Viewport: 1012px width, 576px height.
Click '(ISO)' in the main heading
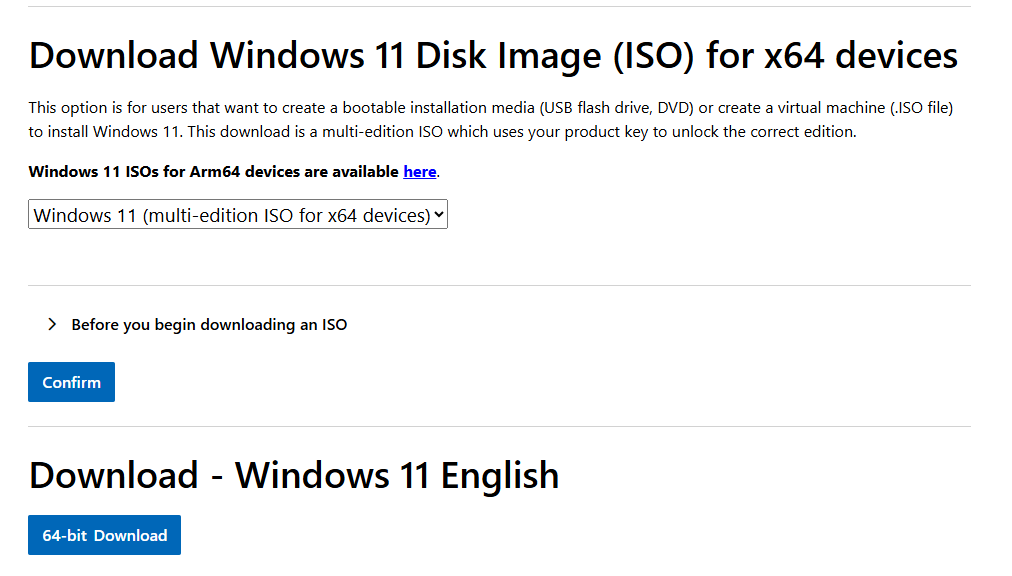[x=651, y=55]
